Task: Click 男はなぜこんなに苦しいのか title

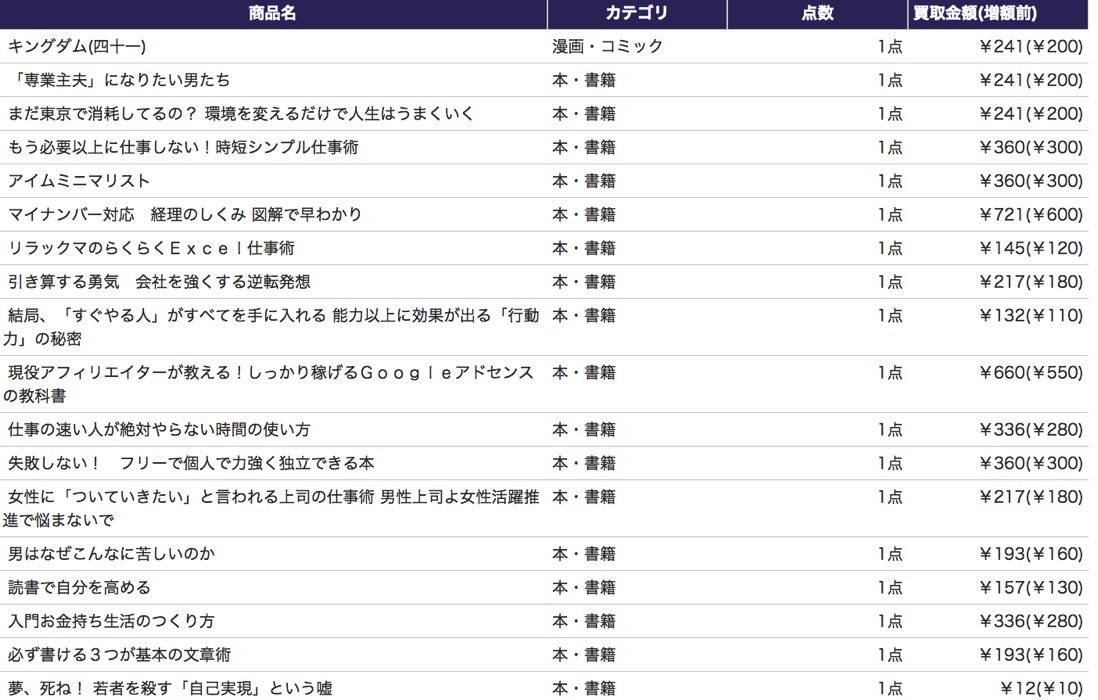Action: [x=111, y=554]
